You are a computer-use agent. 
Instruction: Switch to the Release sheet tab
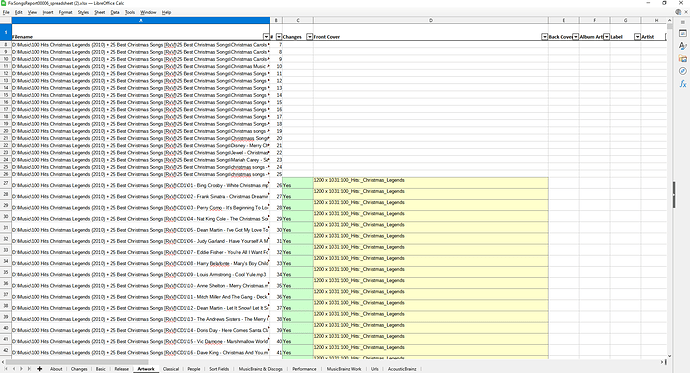[x=121, y=369]
